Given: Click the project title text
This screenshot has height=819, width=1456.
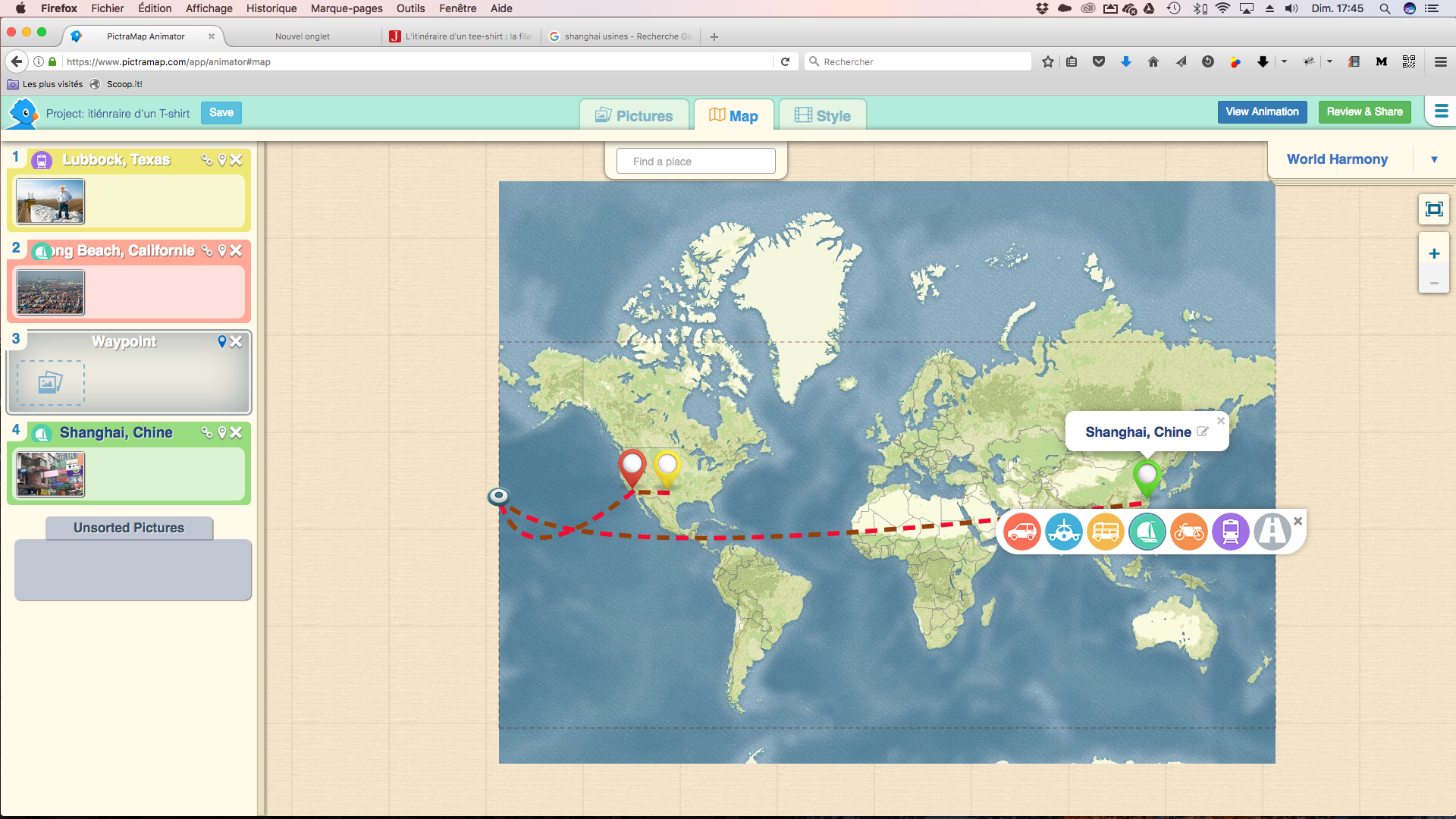Looking at the screenshot, I should (x=118, y=114).
